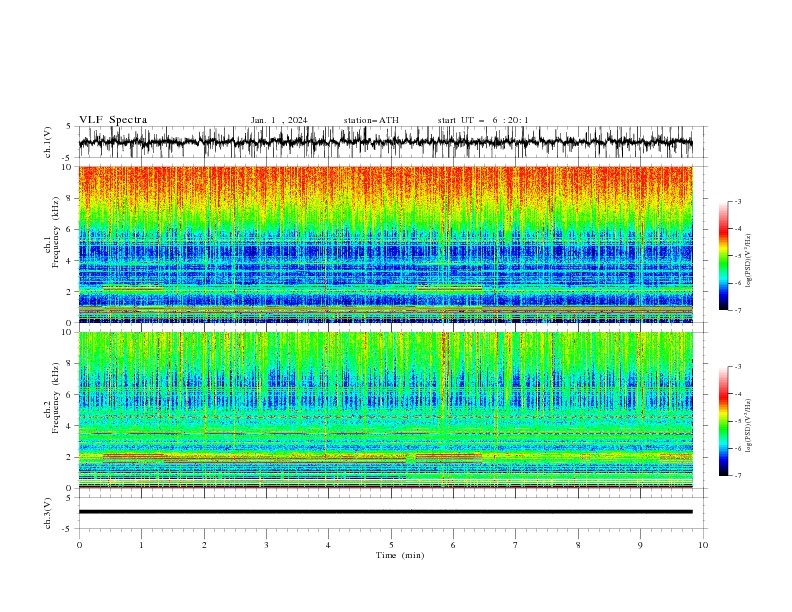The image size is (792, 612).
Task: Click tick label "9" on Time axis
Action: [640, 545]
